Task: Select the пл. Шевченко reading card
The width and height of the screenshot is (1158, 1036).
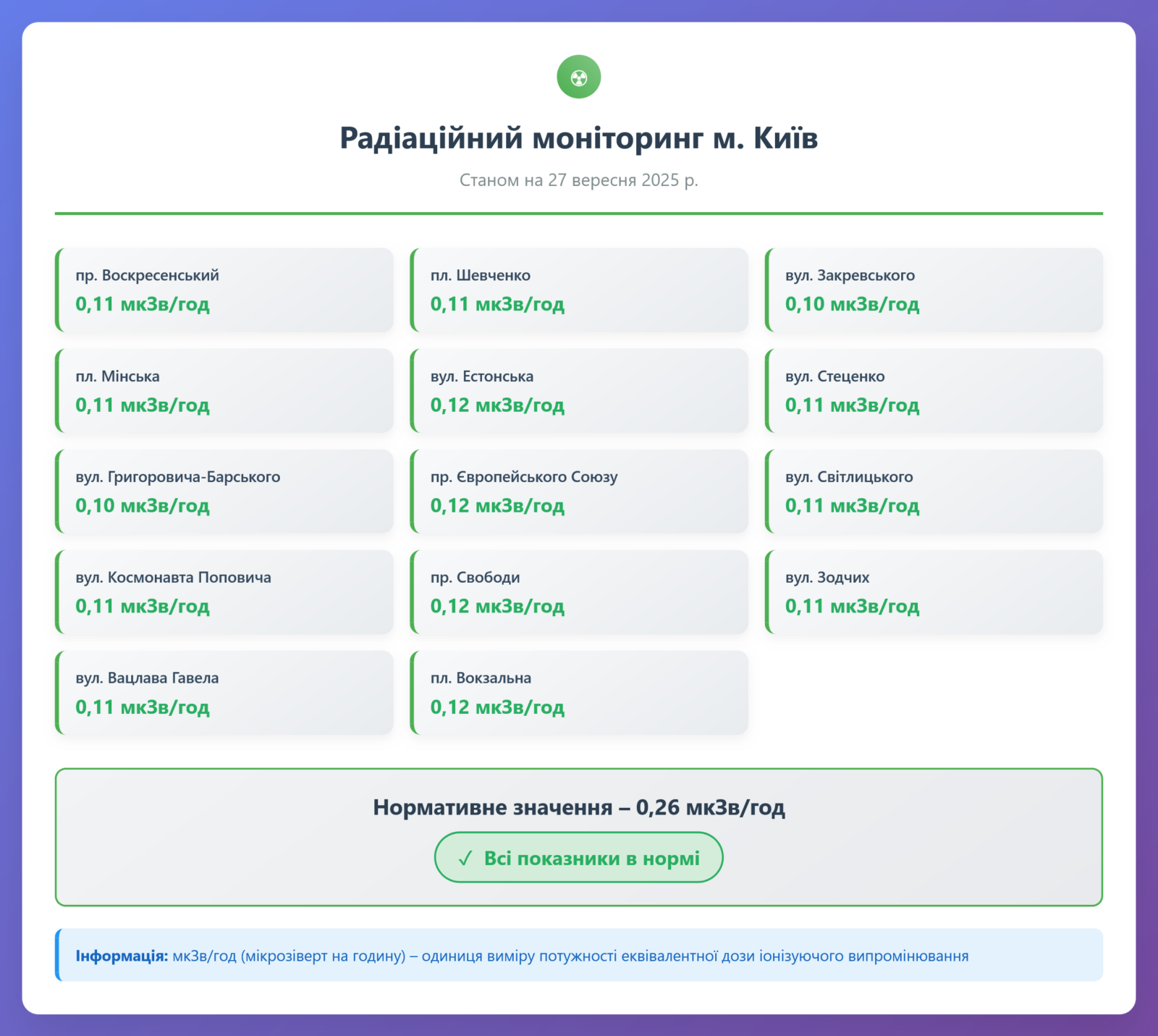Action: [579, 290]
